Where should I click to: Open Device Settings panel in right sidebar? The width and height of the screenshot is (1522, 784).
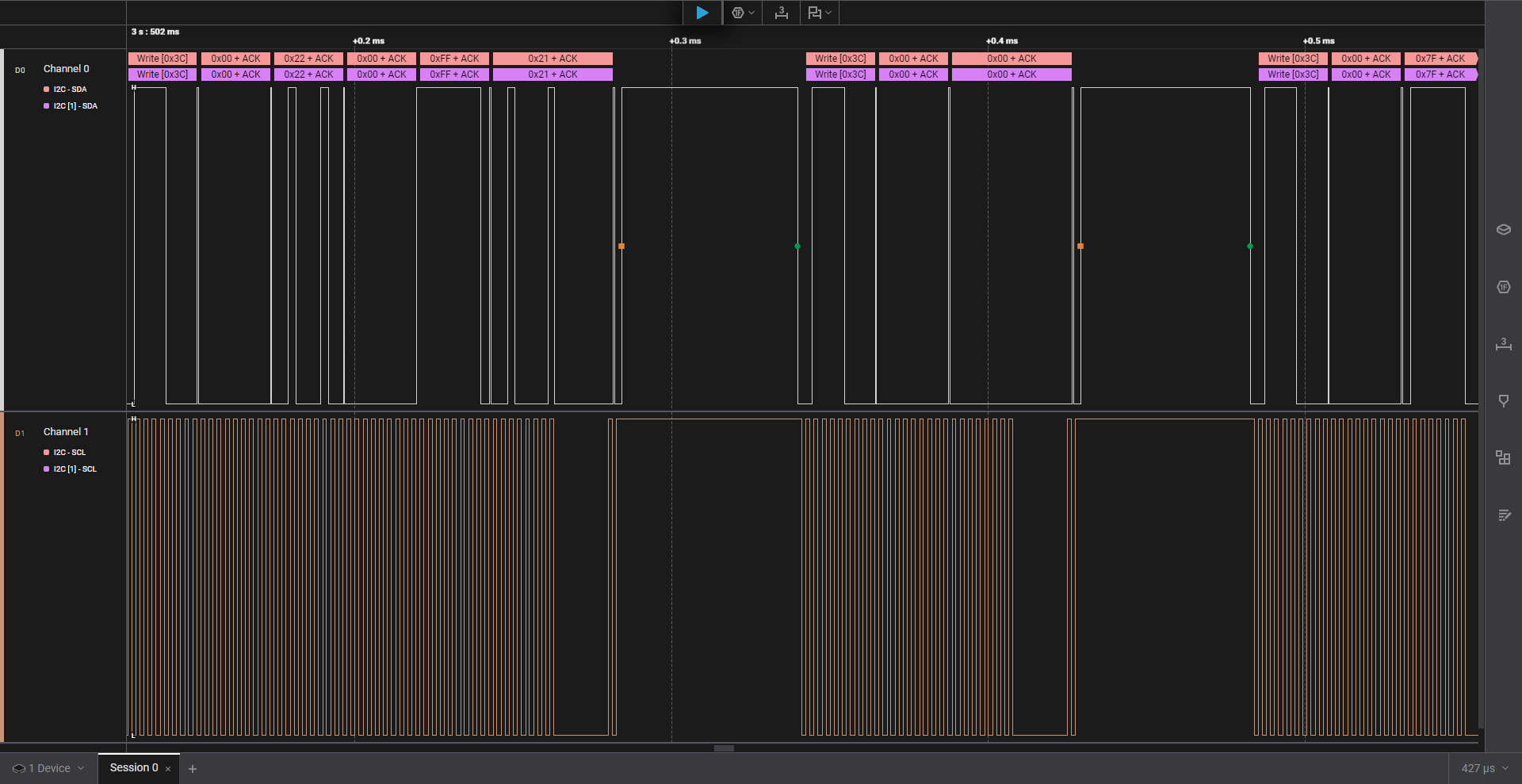1503,230
